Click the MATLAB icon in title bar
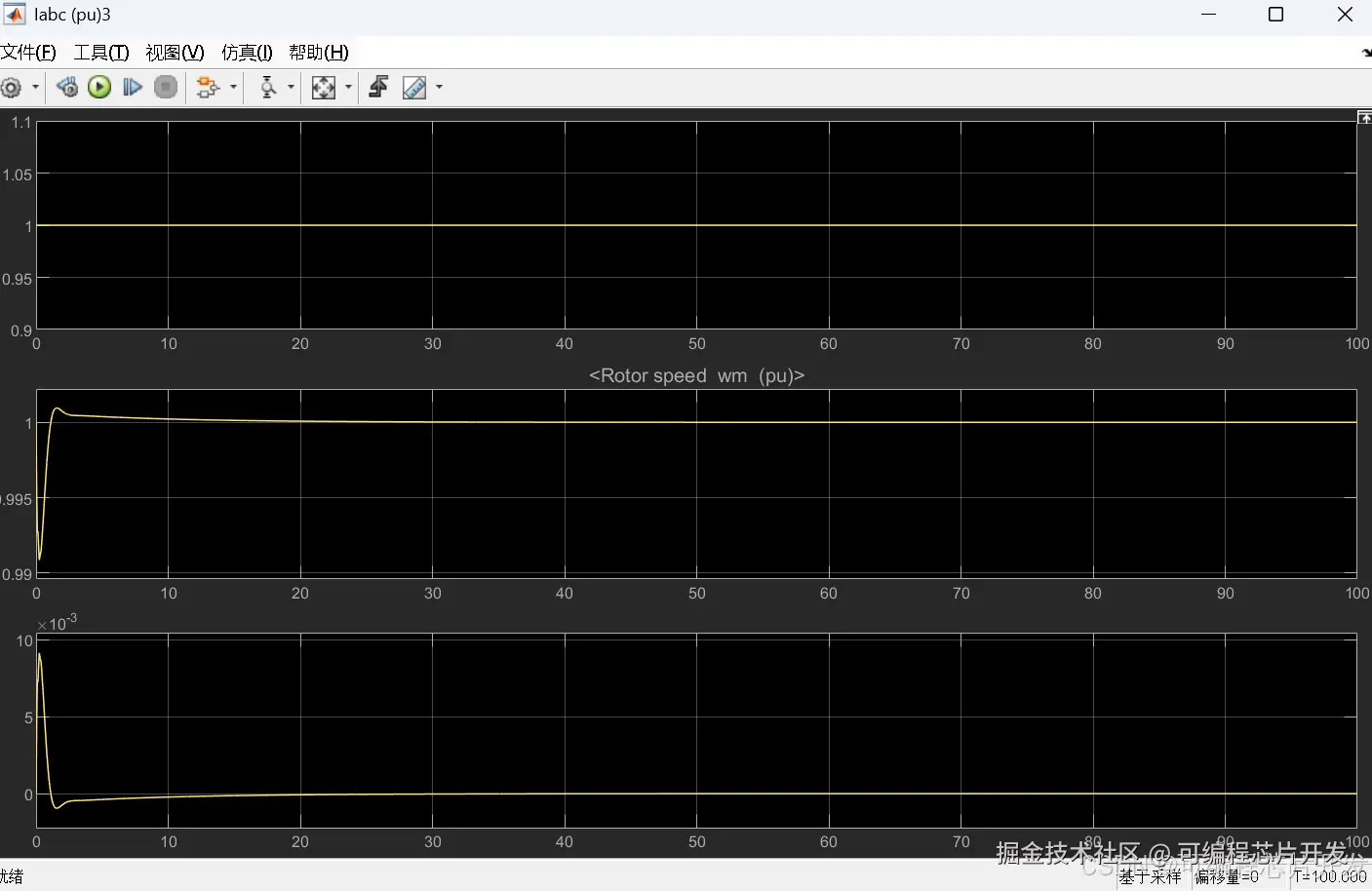 [15, 14]
